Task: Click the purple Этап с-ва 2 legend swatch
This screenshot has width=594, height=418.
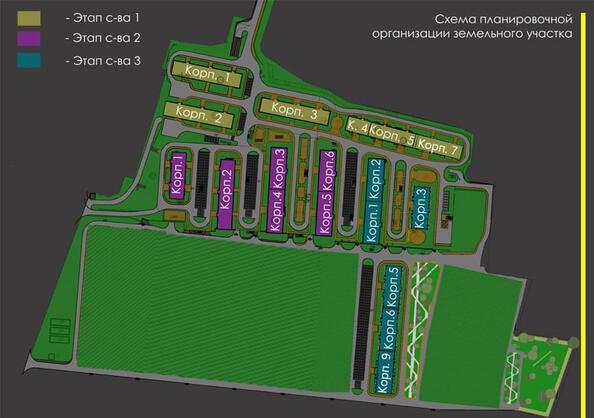Action: 29,39
